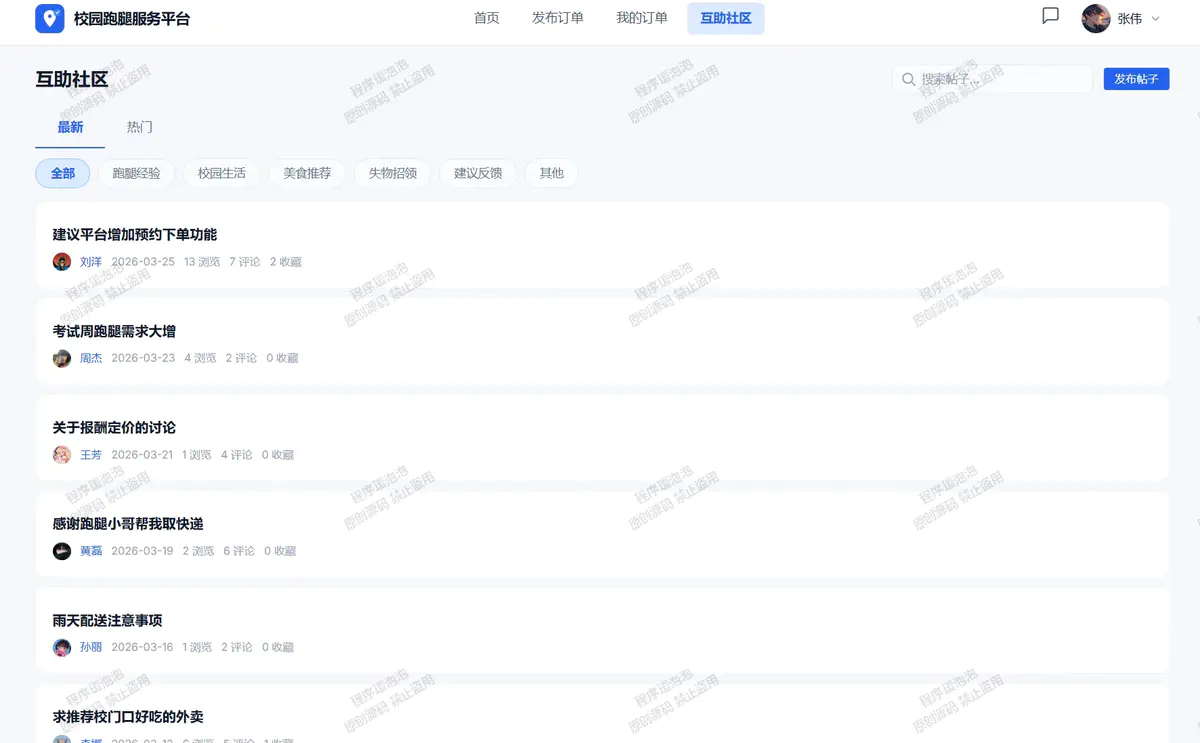Select the 互助社区 navigation item
This screenshot has height=743, width=1200.
pos(726,18)
